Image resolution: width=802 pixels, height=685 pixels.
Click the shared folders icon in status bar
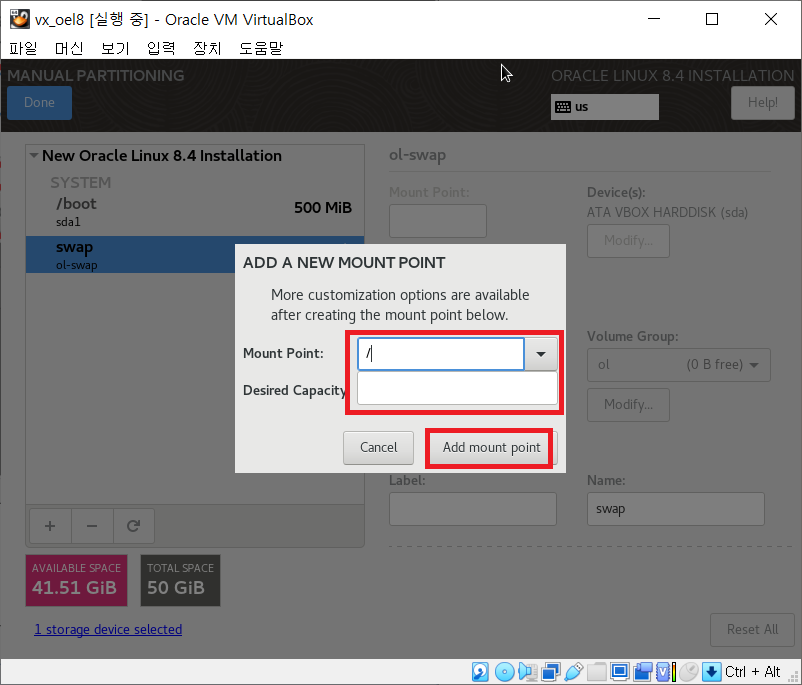(x=597, y=671)
